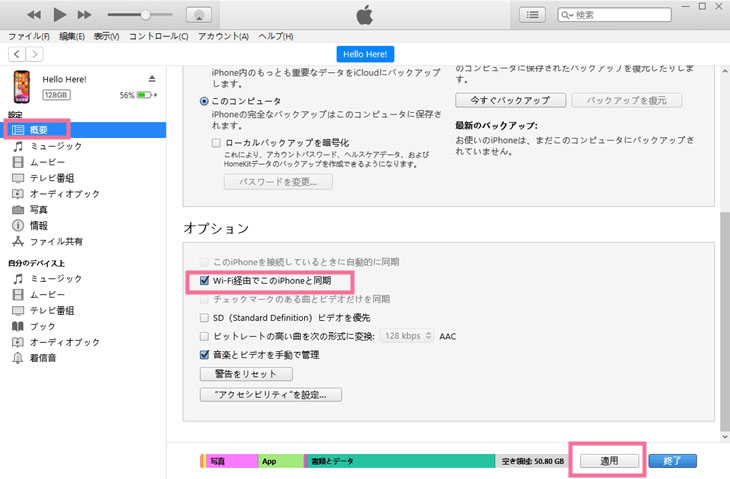Viewport: 730px width, 479px height.
Task: Click the App storage bar segment
Action: point(281,461)
